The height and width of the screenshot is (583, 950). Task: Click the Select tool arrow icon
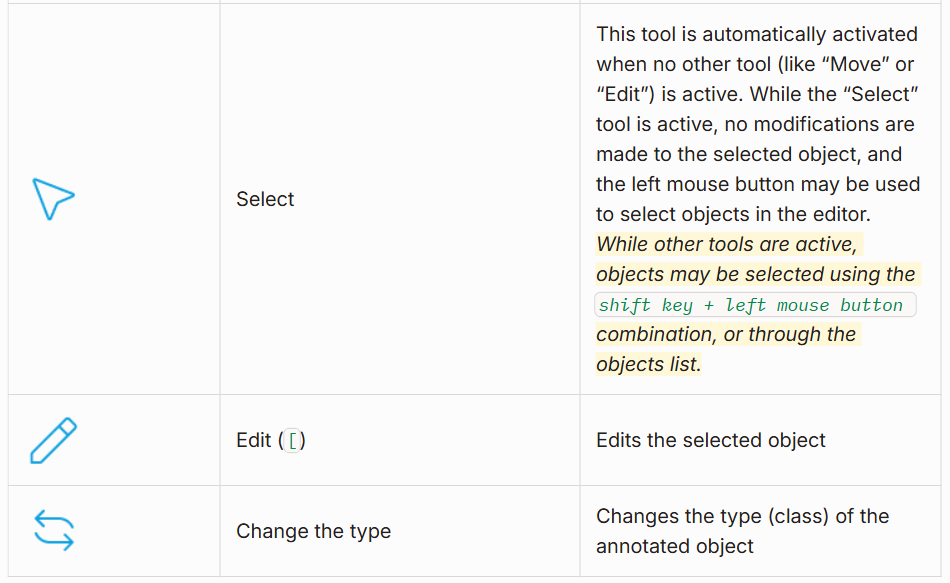[53, 199]
